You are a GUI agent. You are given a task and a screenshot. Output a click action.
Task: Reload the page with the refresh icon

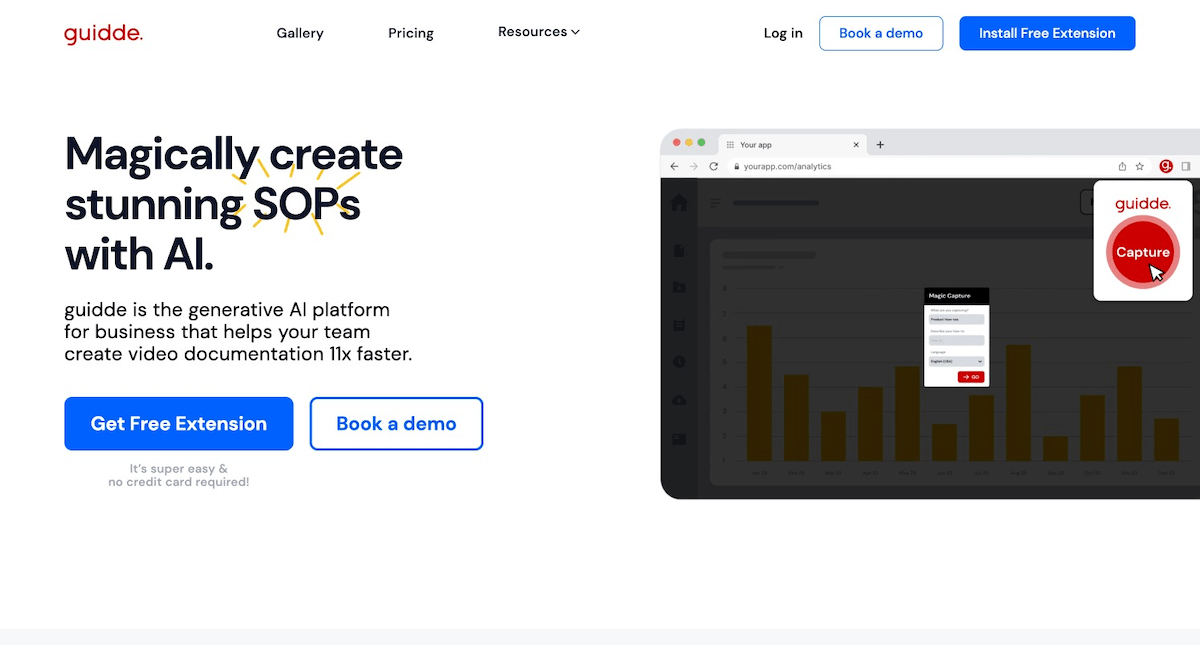713,166
